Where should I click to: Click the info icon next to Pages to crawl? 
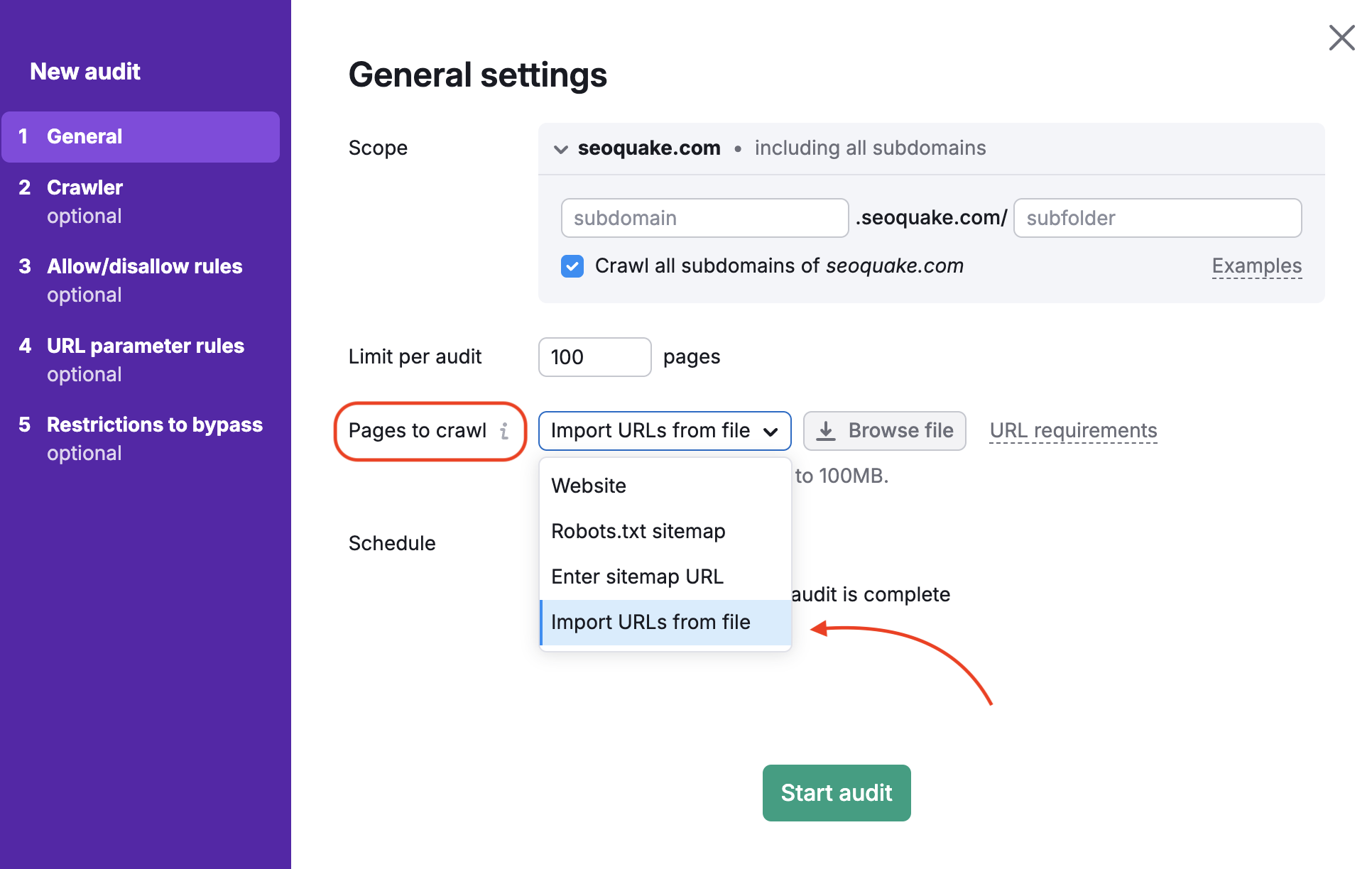point(505,430)
